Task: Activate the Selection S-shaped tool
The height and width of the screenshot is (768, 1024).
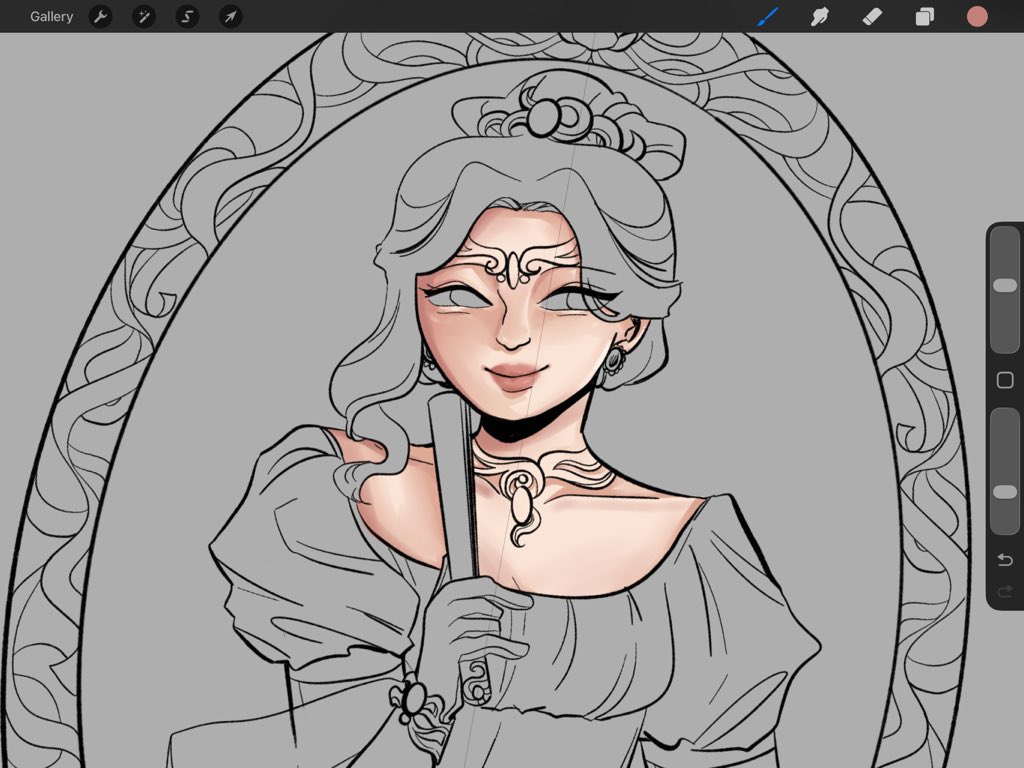Action: (187, 16)
